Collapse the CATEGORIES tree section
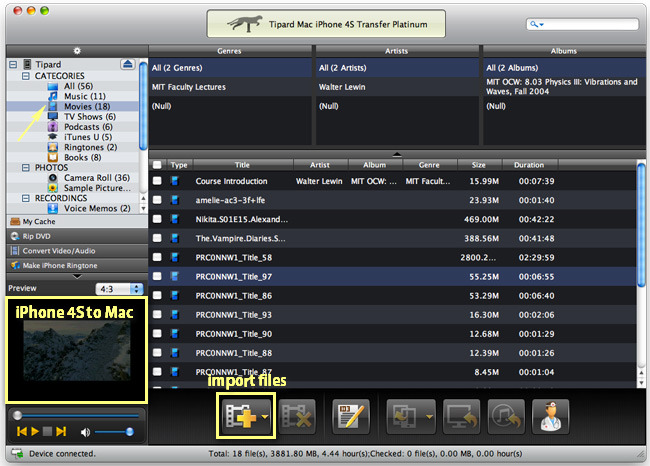The width and height of the screenshot is (650, 466). [26, 76]
